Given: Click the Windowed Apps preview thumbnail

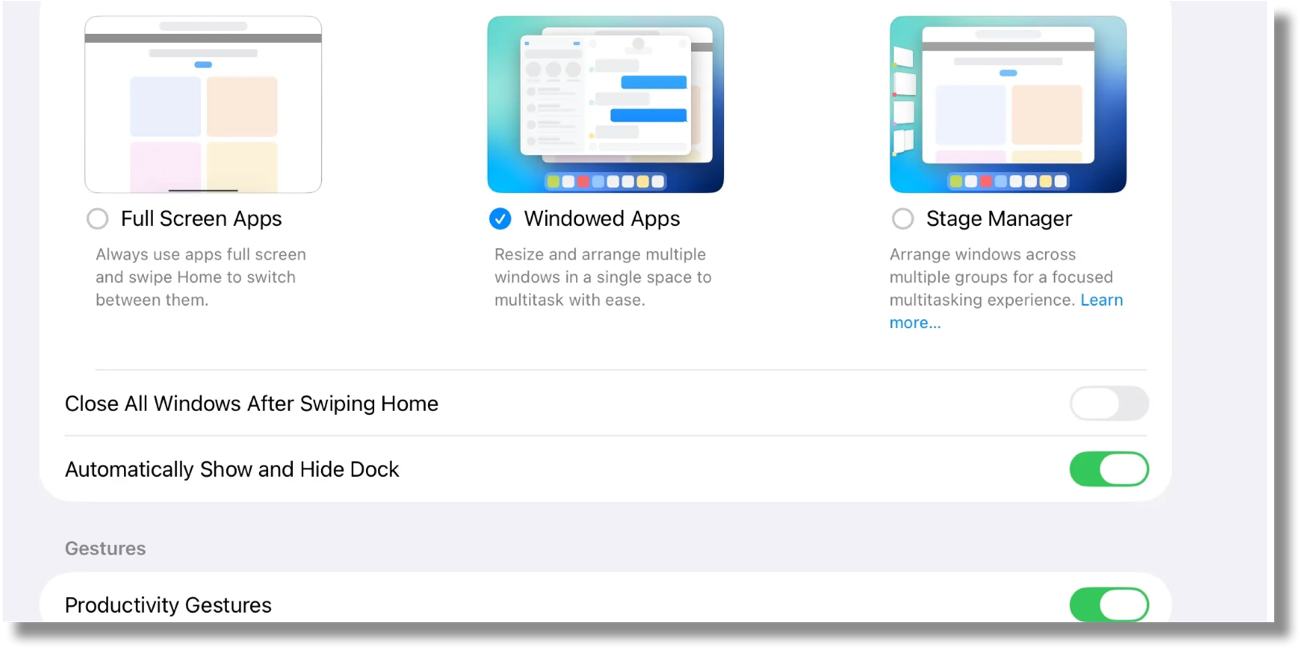Looking at the screenshot, I should coord(605,104).
